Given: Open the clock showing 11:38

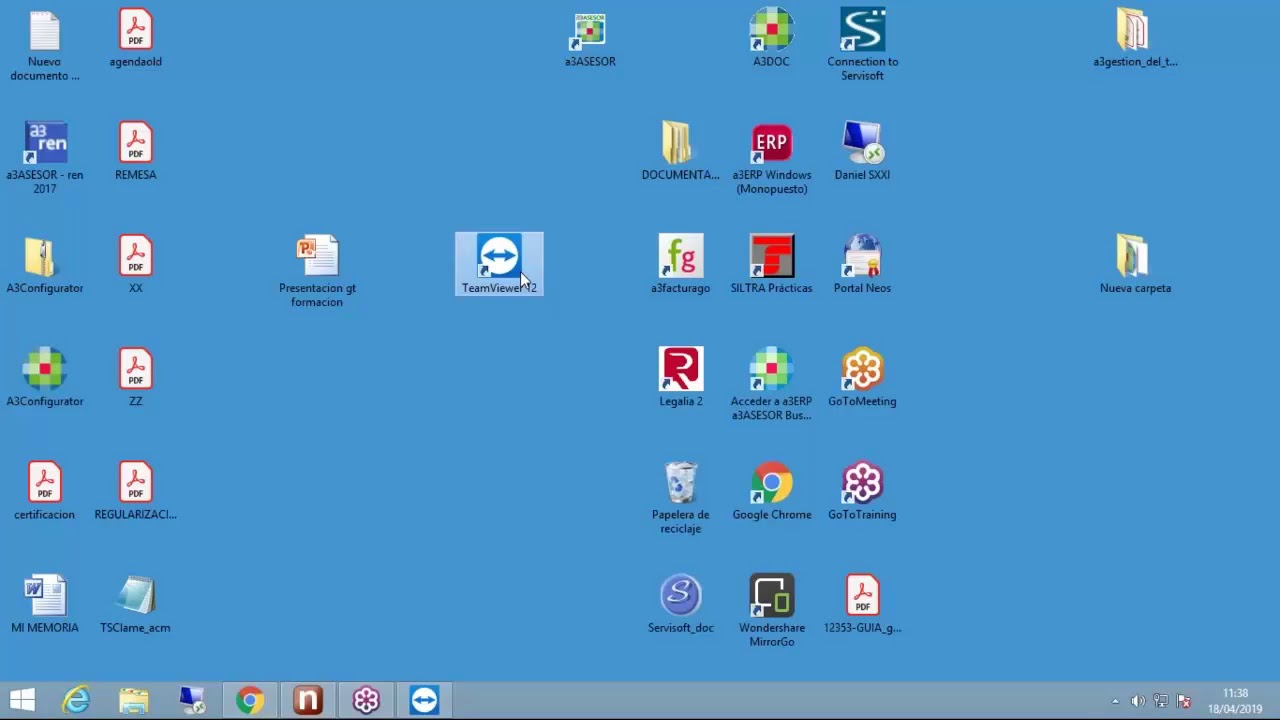Looking at the screenshot, I should pos(1235,701).
